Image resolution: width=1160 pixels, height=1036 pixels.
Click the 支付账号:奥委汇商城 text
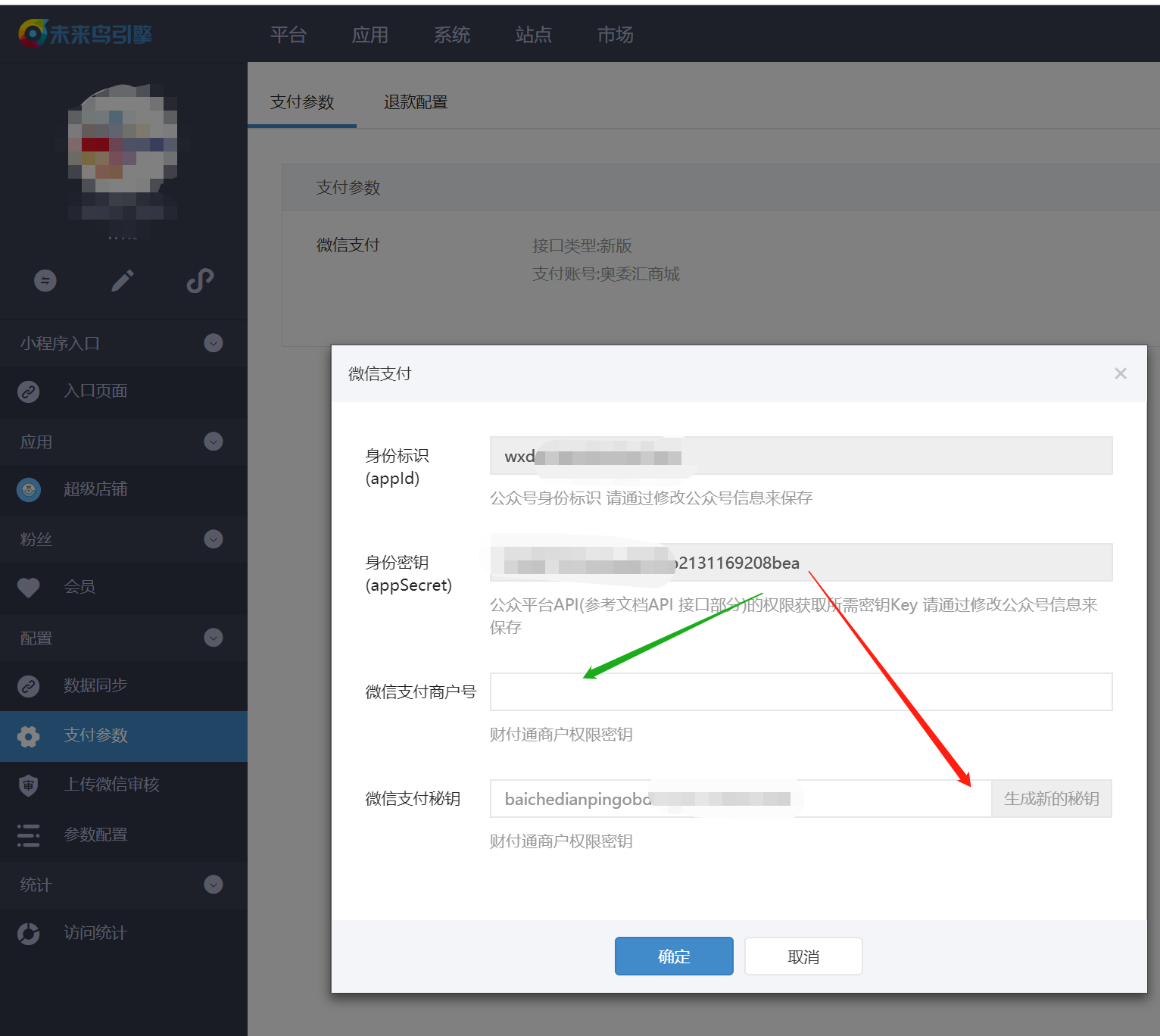tap(607, 274)
